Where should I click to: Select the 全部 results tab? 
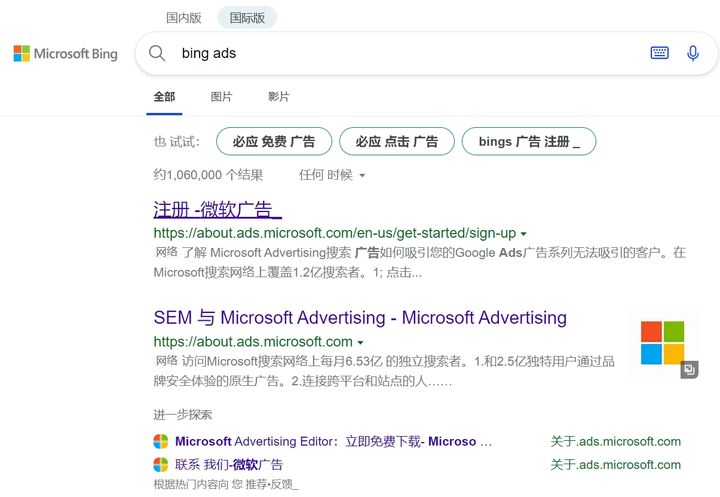pos(164,97)
